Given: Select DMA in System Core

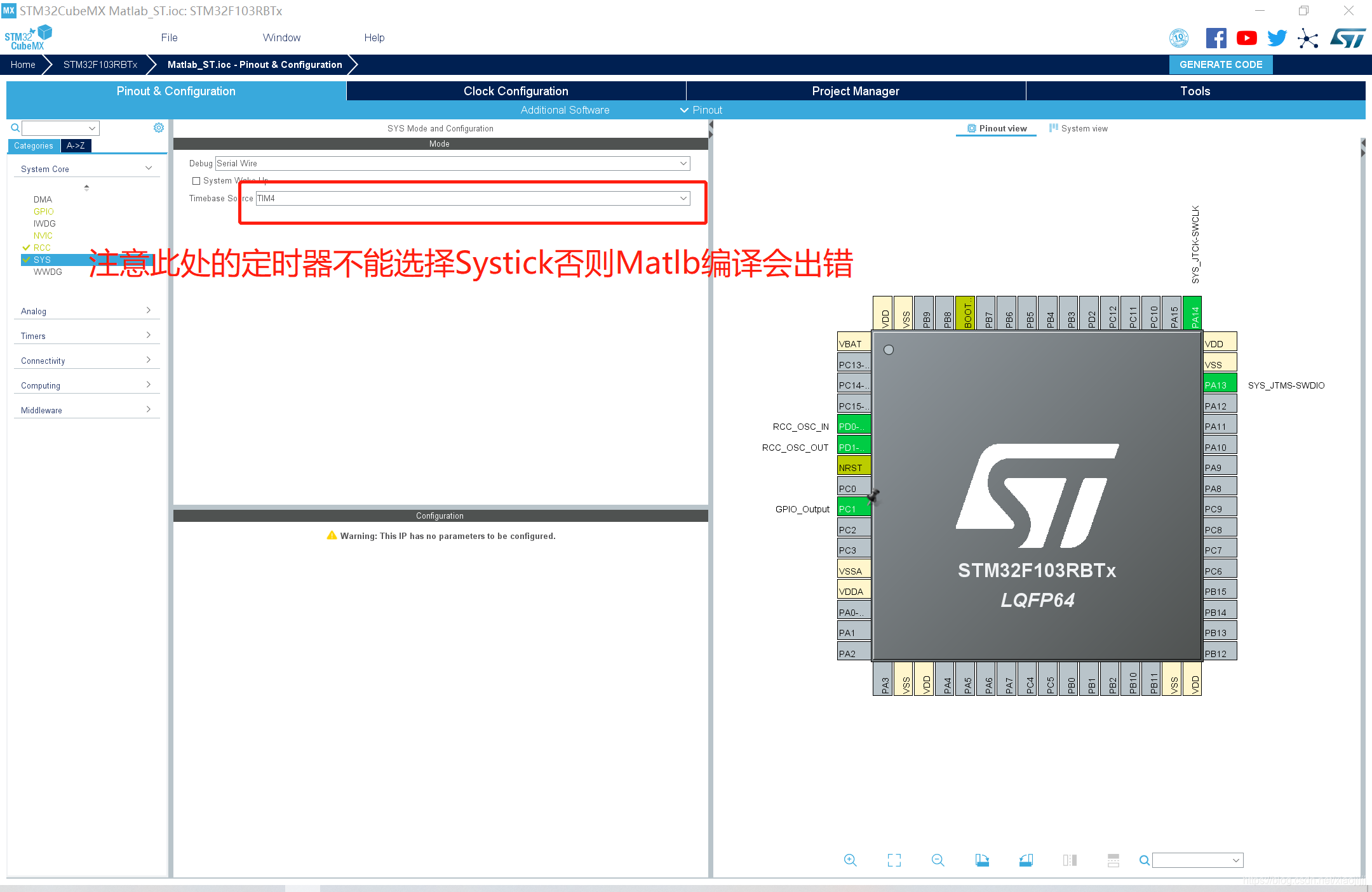Looking at the screenshot, I should 43,199.
